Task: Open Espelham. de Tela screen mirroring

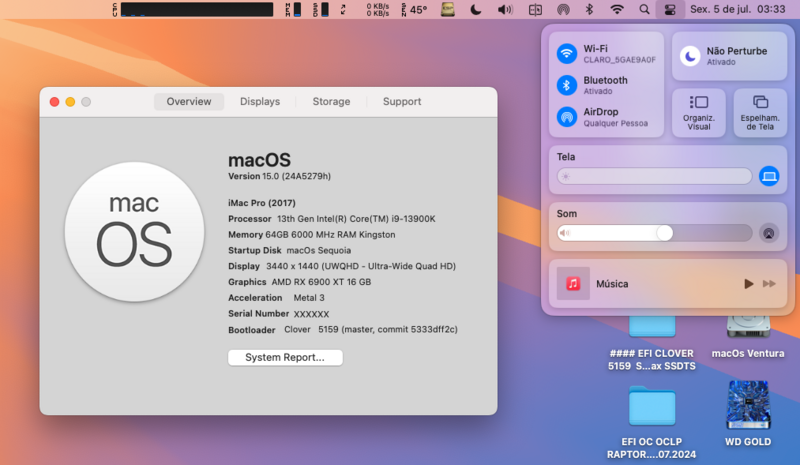Action: [760, 112]
